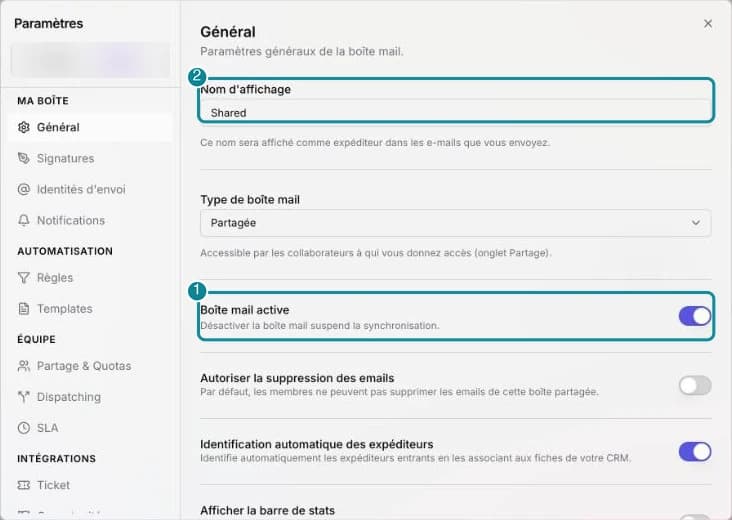732x520 pixels.
Task: Click the bell icon beside Notifications
Action: [x=23, y=220]
